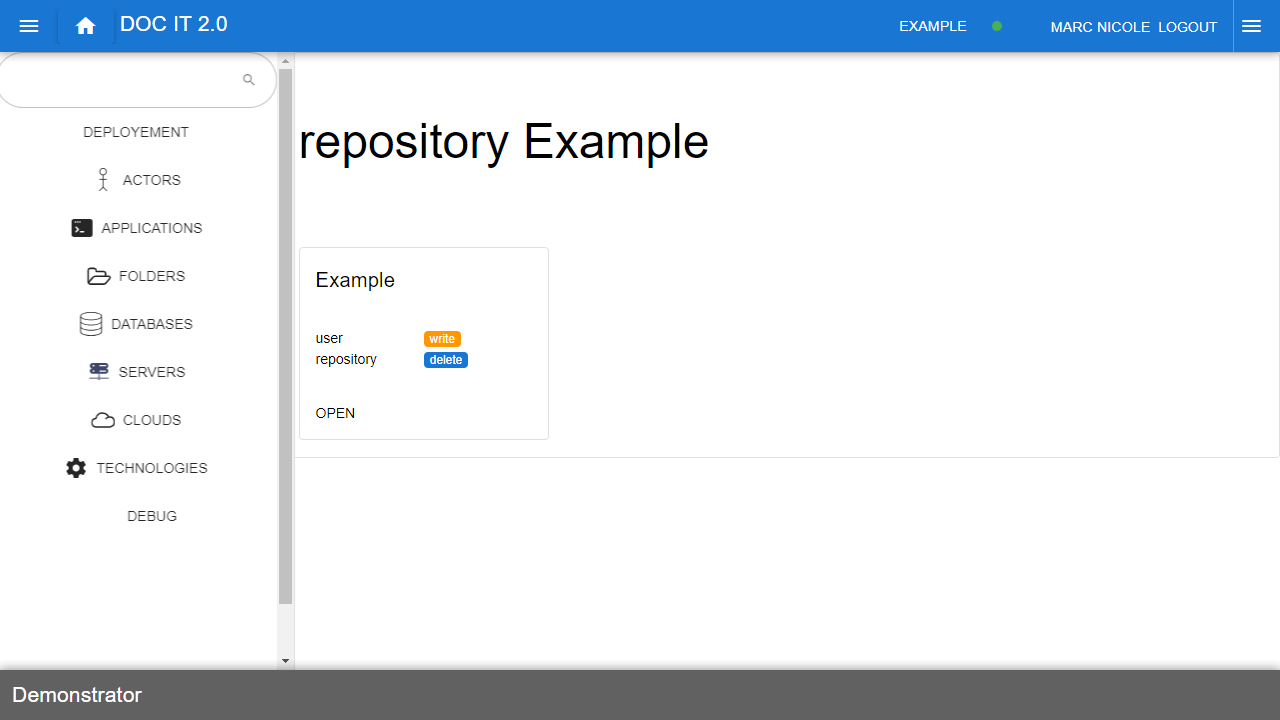This screenshot has width=1280, height=720.
Task: Open the Deployement menu item
Action: pyautogui.click(x=136, y=132)
